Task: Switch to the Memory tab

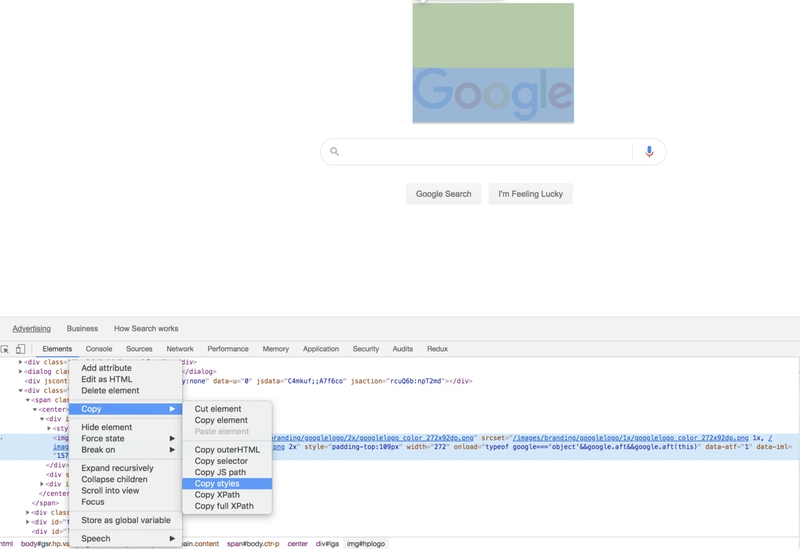Action: 276,349
